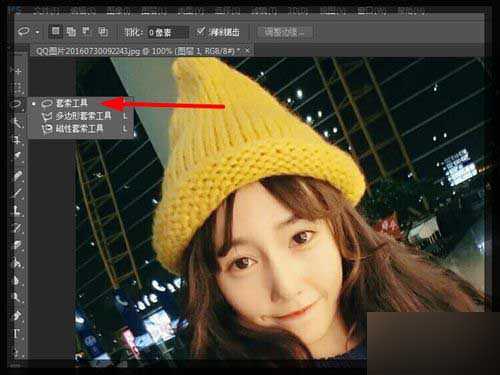This screenshot has width=500, height=375.
Task: Choose Intersect with Selection mode
Action: (103, 31)
